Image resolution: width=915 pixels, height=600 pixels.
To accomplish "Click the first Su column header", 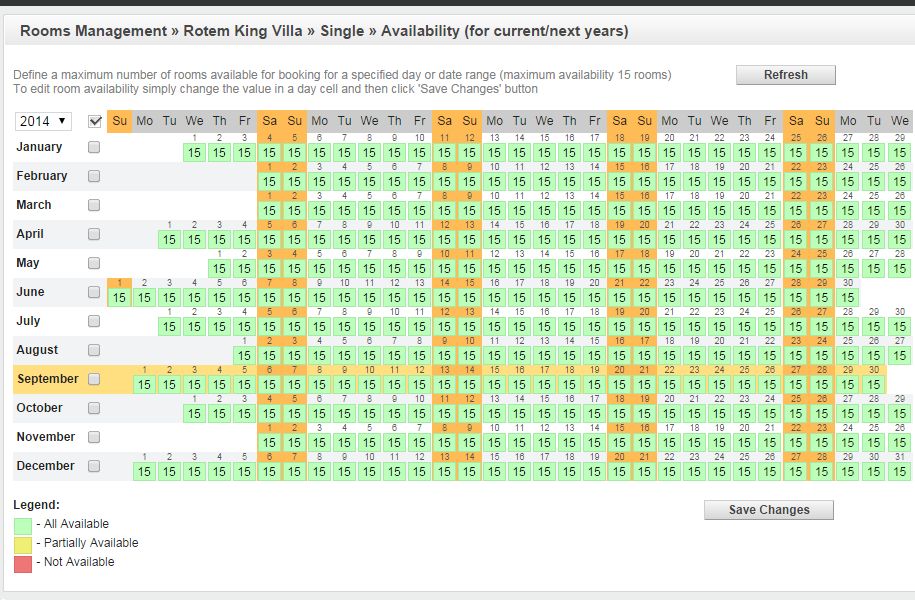I will [x=120, y=121].
